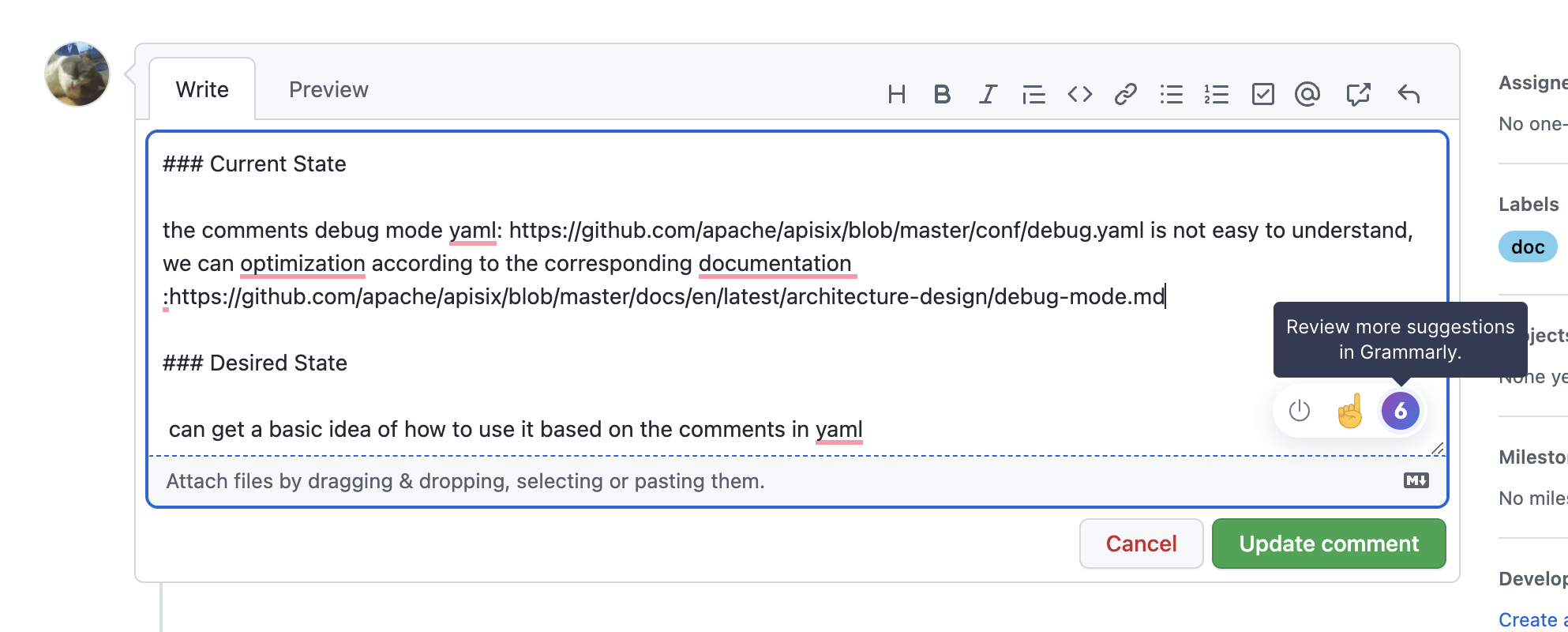The width and height of the screenshot is (1568, 632).
Task: Toggle bold text formatting
Action: coord(942,94)
